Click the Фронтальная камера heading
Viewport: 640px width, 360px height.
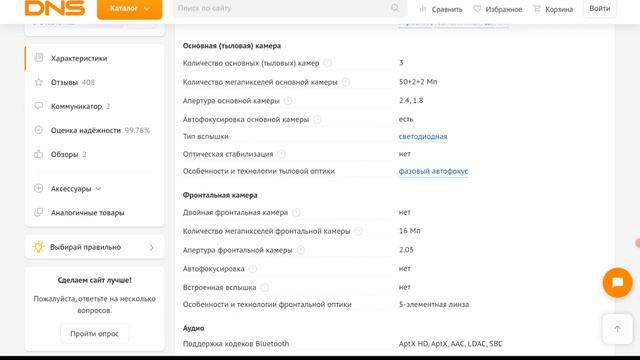220,195
